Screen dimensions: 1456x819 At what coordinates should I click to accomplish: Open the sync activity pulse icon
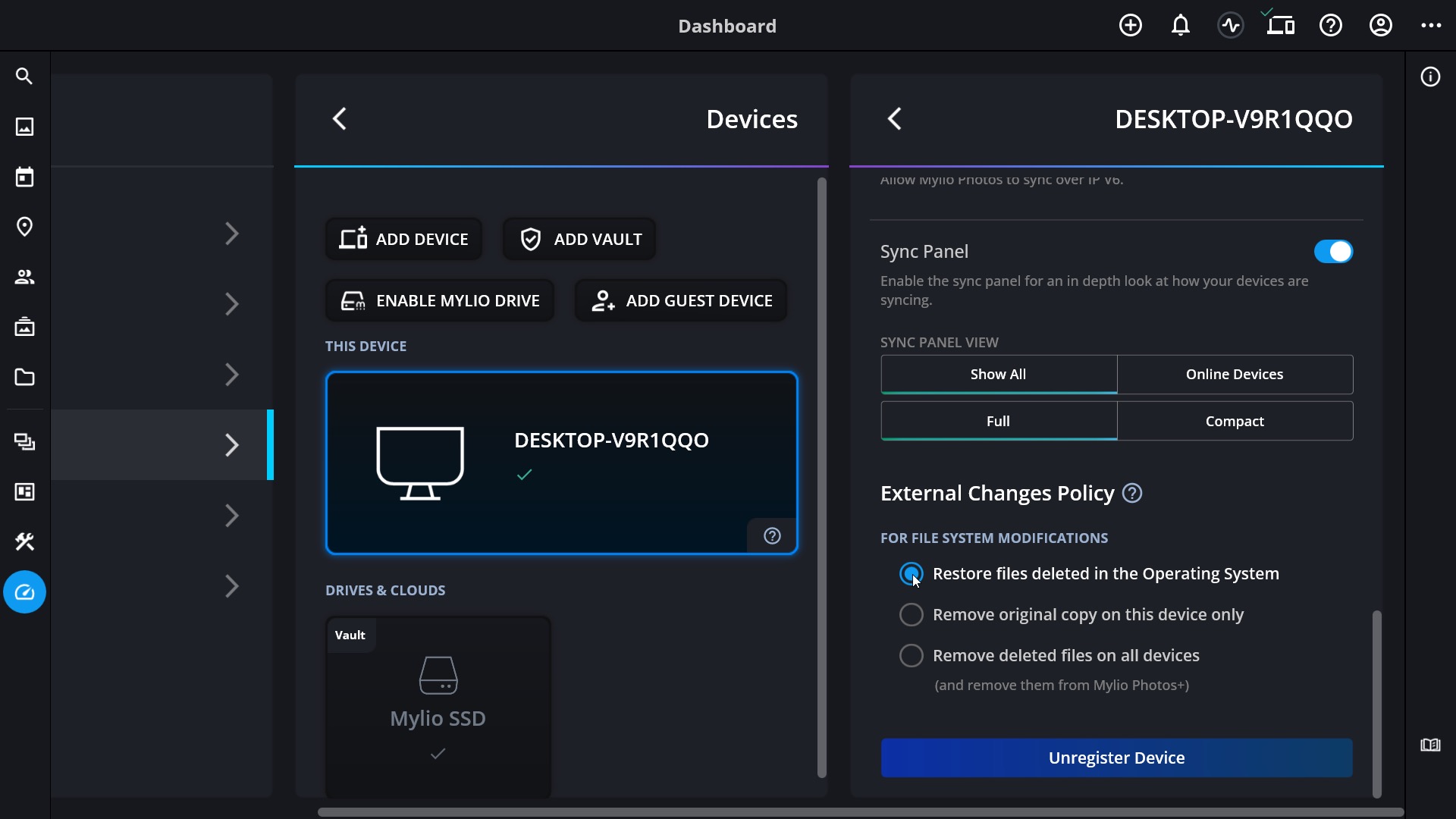[1230, 26]
